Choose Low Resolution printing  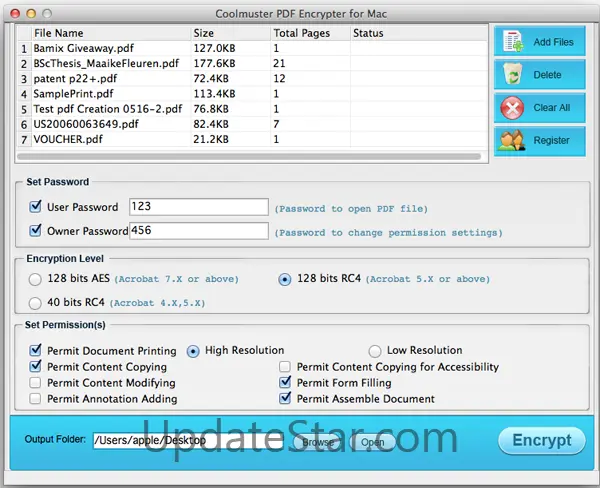coord(375,351)
